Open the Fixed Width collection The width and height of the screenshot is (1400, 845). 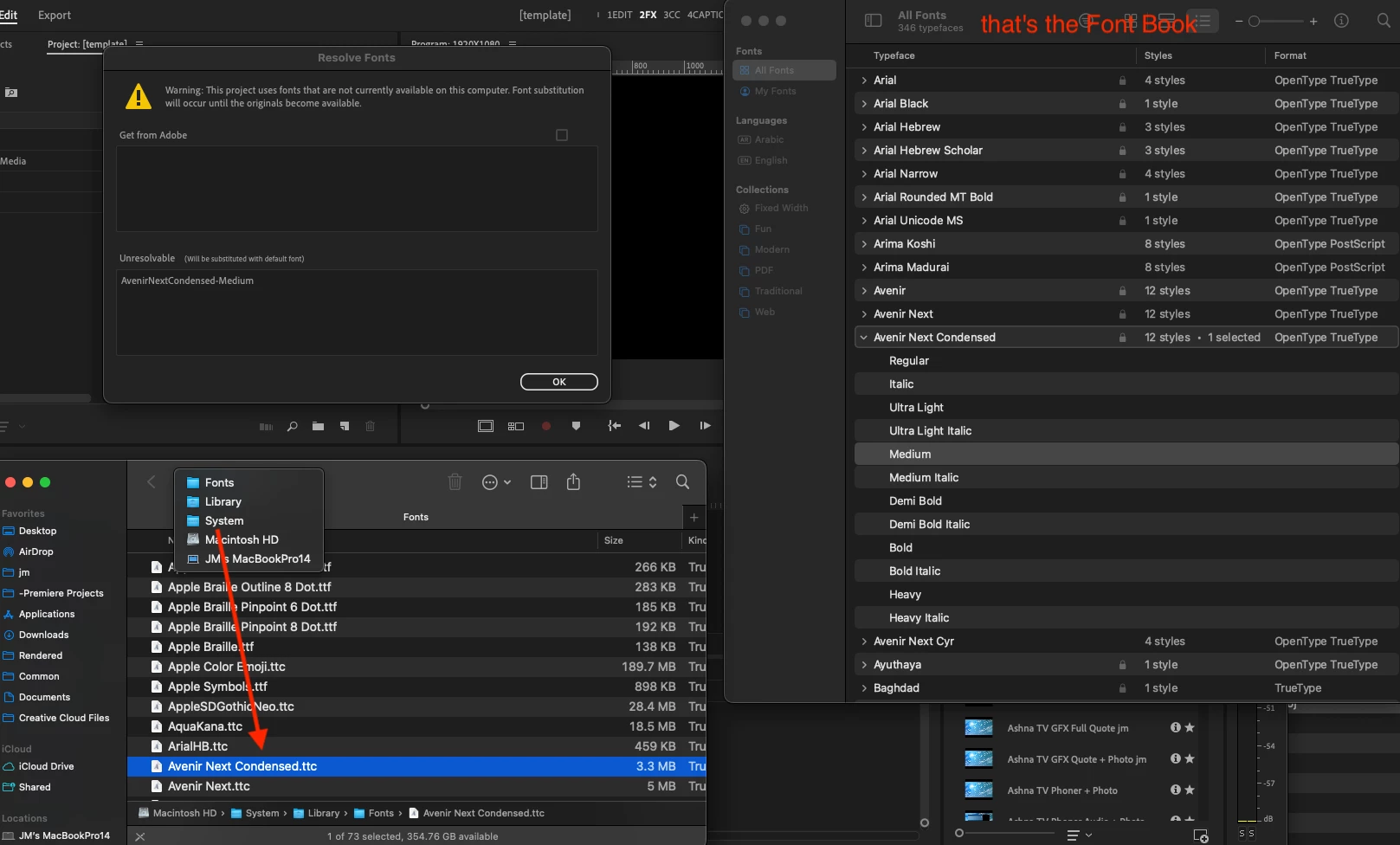781,208
